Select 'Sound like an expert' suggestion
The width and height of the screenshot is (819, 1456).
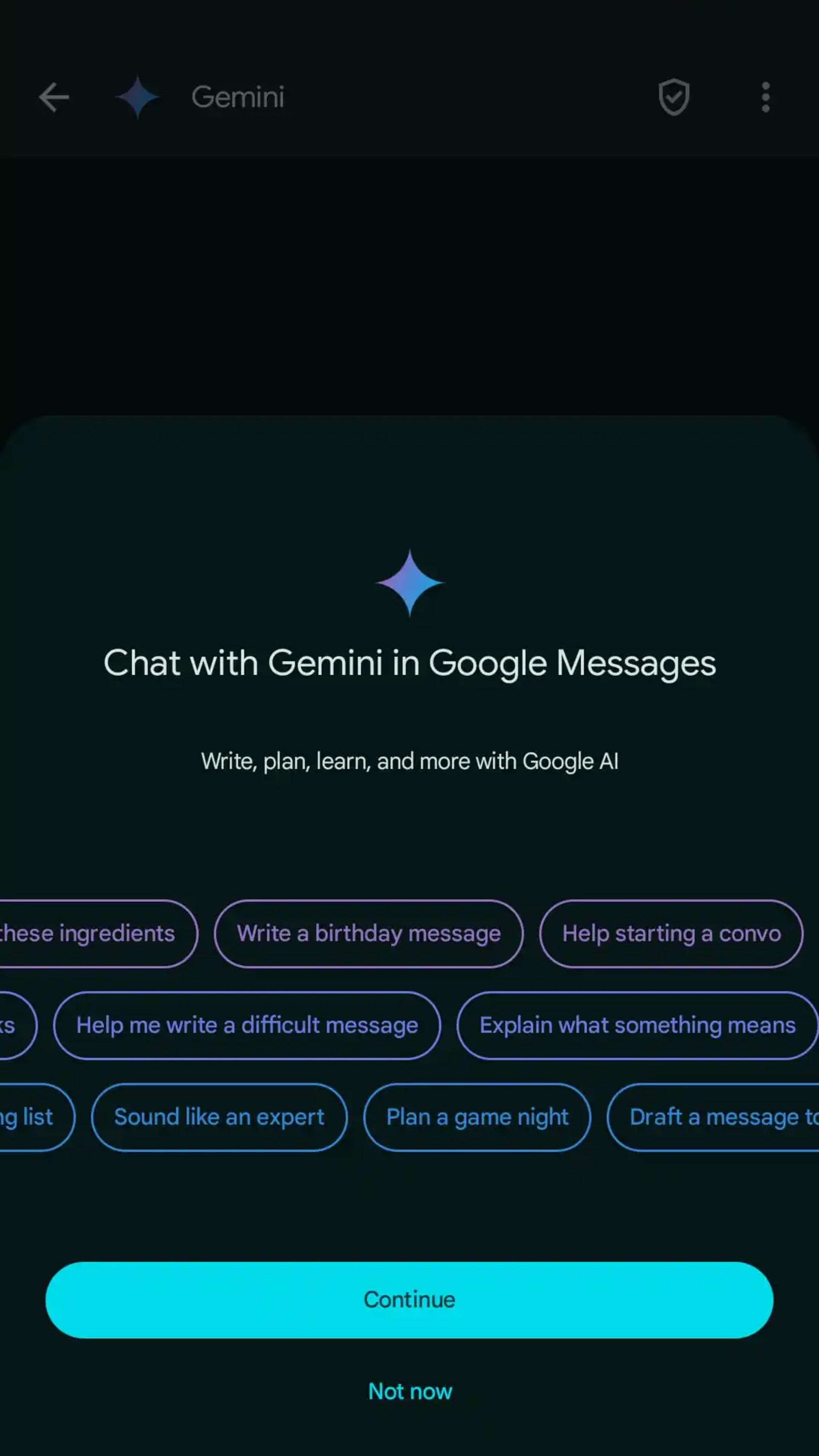coord(219,1117)
